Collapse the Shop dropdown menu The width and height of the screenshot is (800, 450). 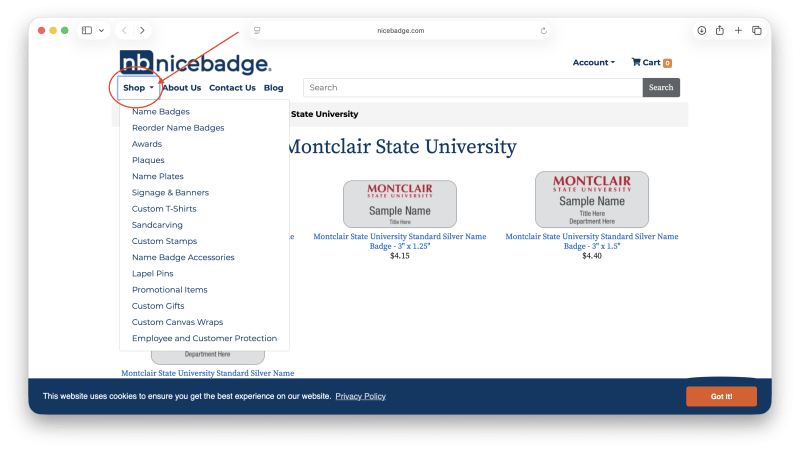[138, 88]
